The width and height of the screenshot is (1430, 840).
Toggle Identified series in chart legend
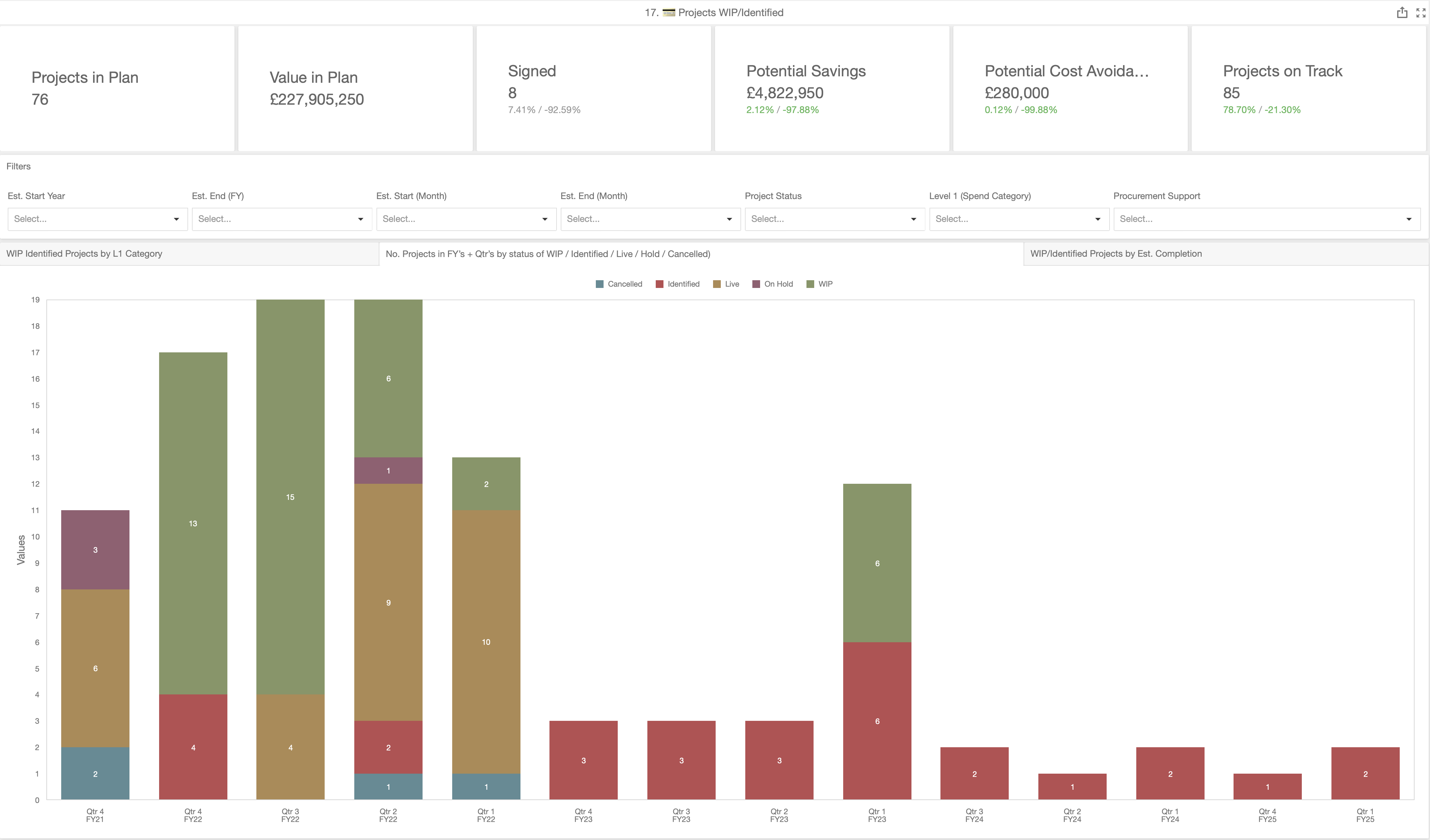coord(678,284)
